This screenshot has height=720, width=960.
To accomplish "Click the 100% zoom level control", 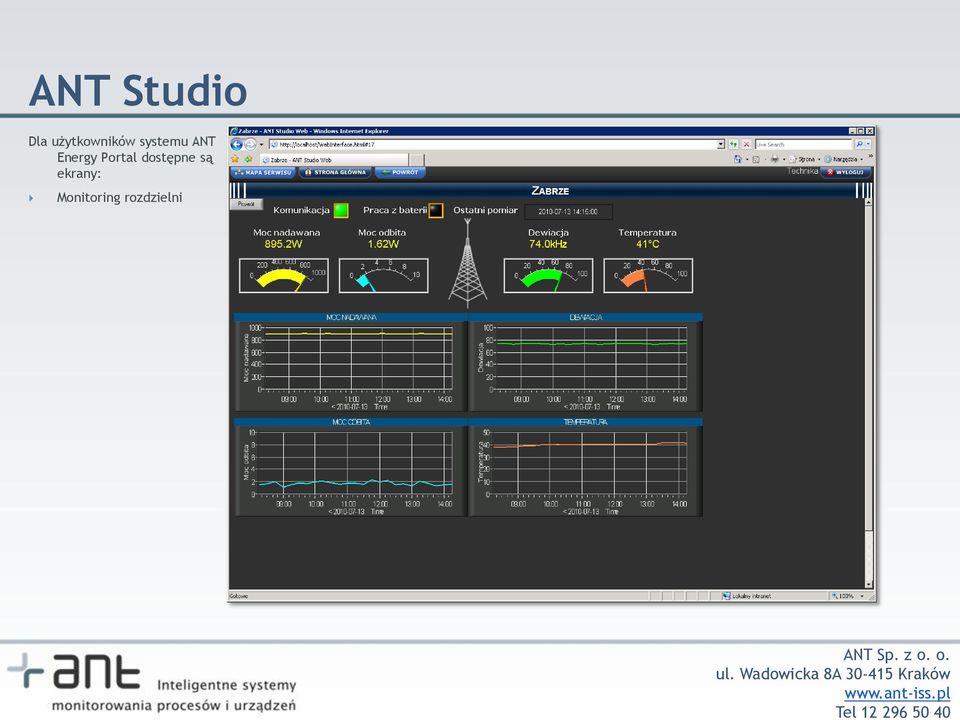I will coord(848,596).
